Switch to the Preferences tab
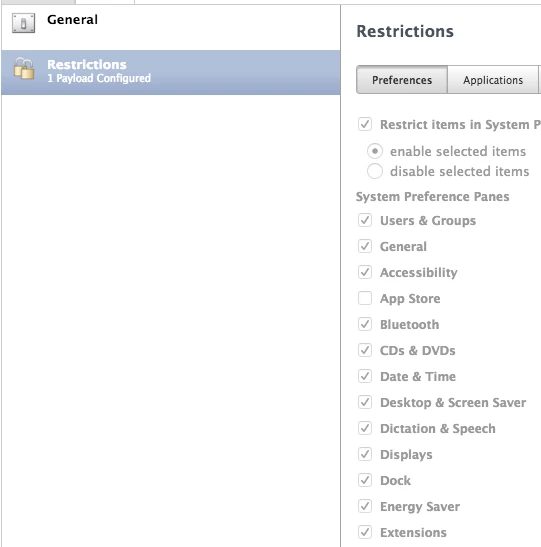The height and width of the screenshot is (547, 541). [402, 80]
